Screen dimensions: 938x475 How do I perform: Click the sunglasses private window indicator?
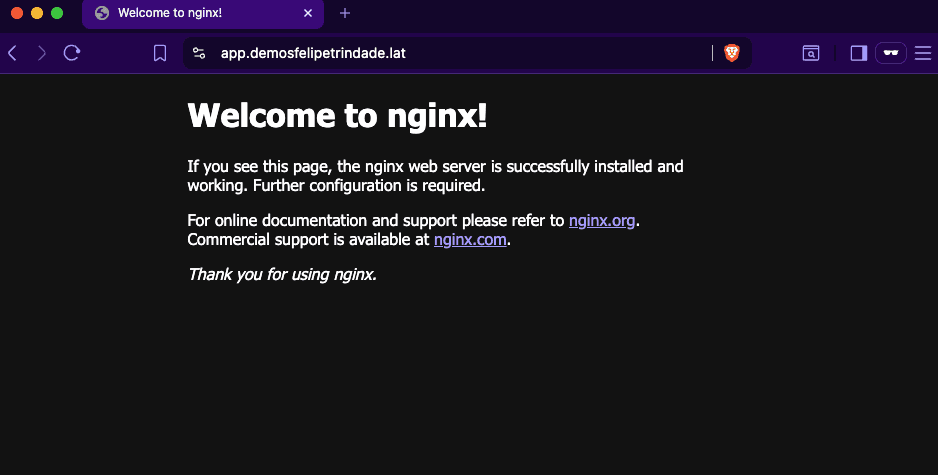890,53
